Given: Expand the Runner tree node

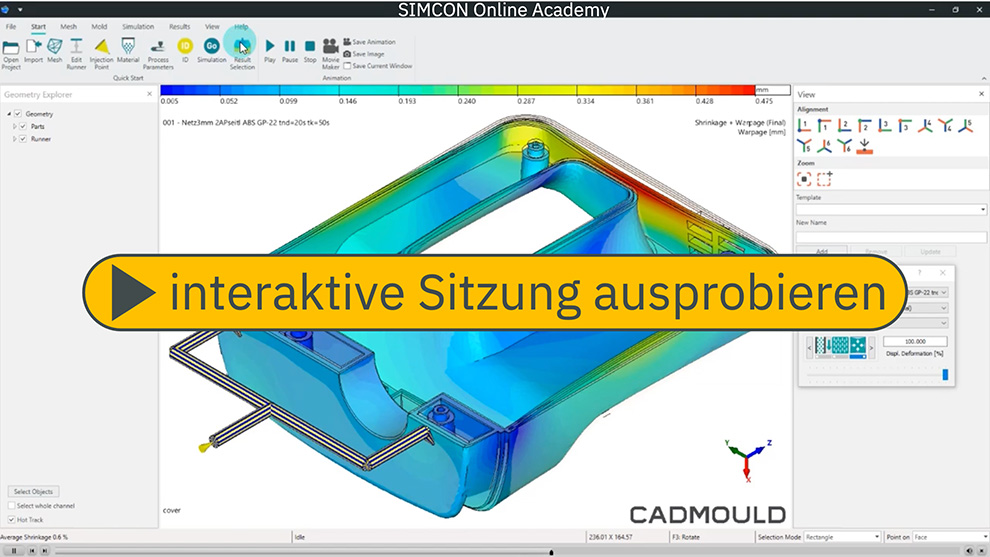Looking at the screenshot, I should (x=14, y=139).
